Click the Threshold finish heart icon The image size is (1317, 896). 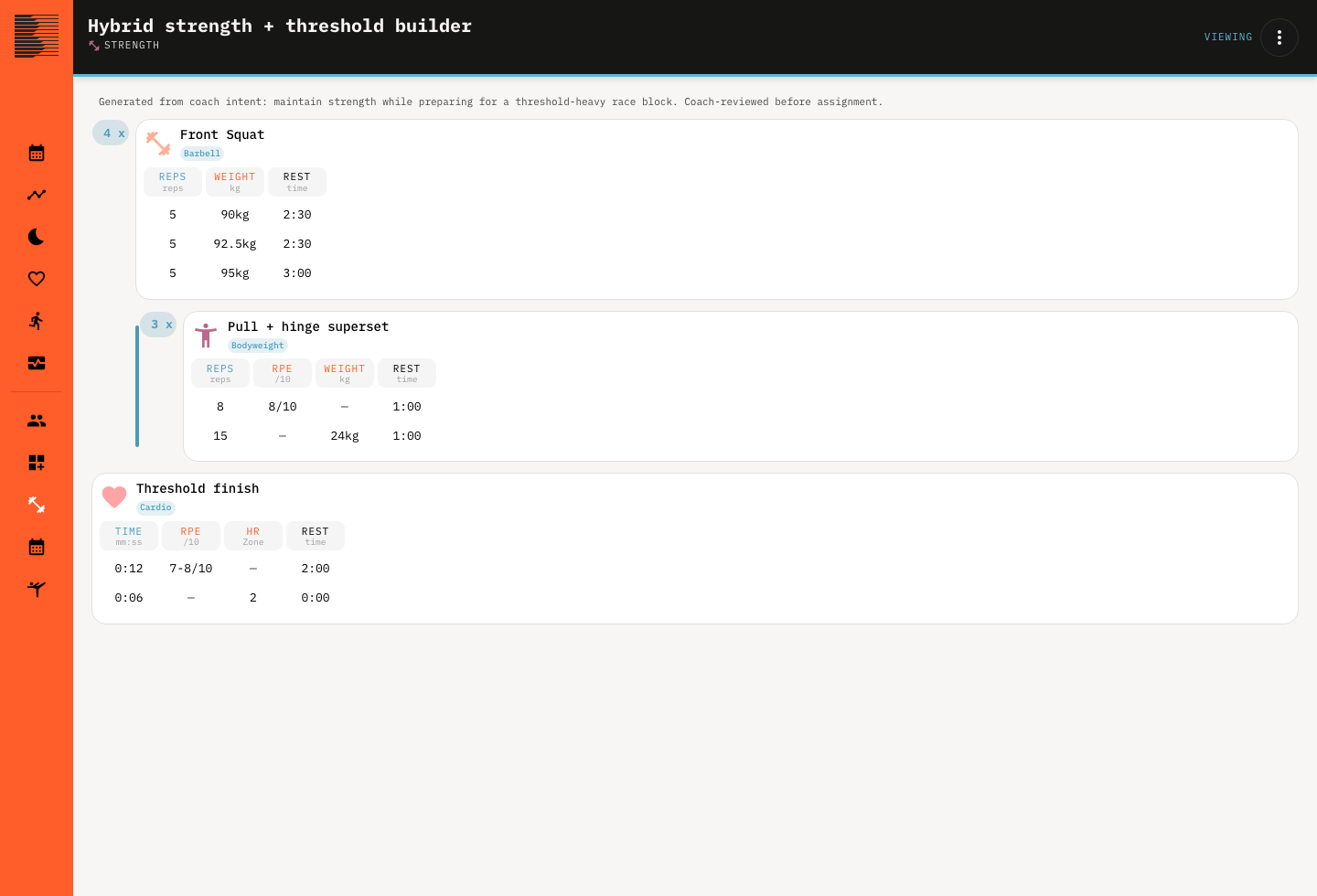coord(114,496)
